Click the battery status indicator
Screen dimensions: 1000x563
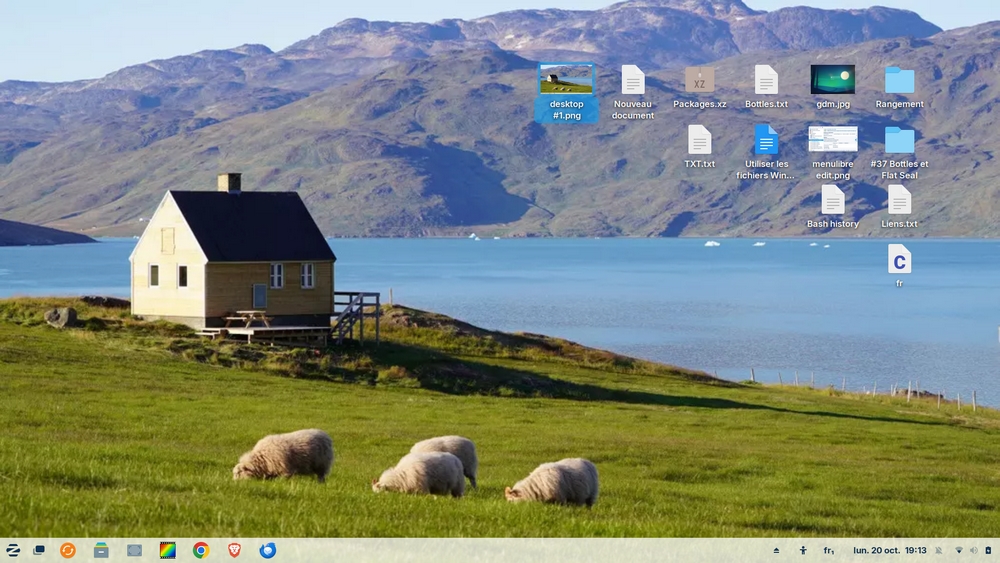(x=988, y=550)
